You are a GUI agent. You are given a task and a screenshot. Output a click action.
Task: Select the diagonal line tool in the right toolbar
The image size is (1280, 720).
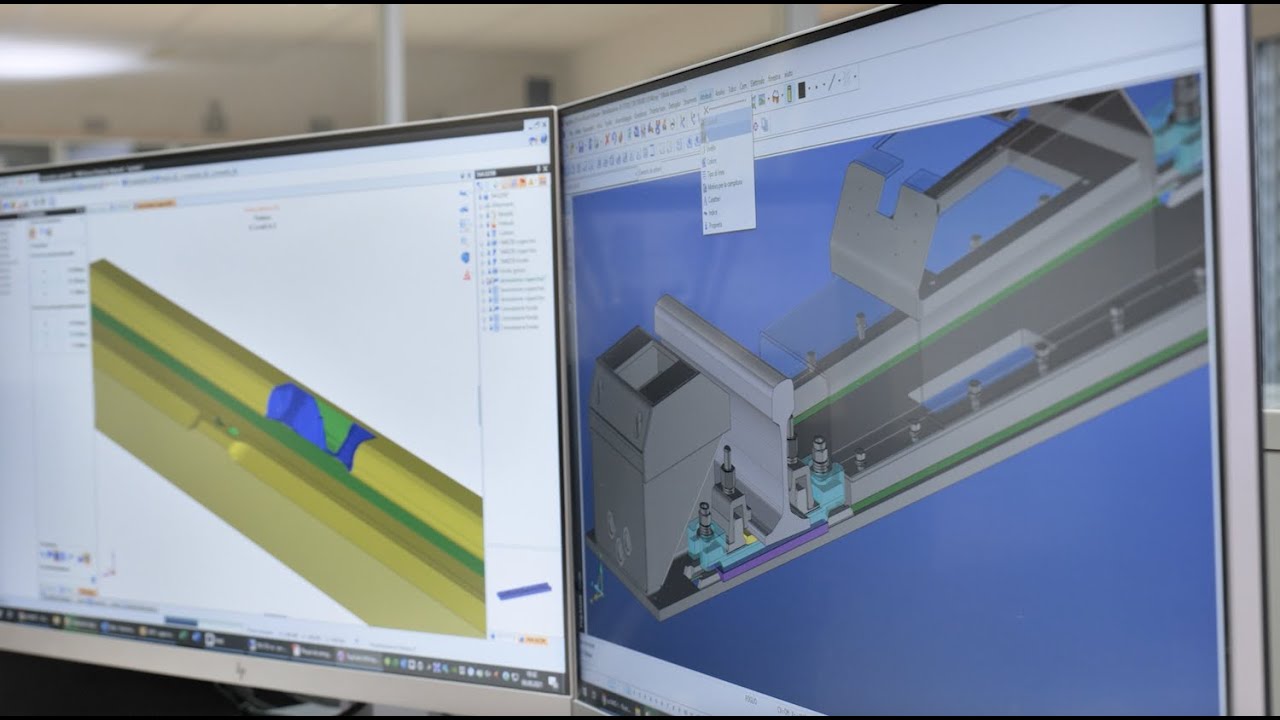pos(830,80)
